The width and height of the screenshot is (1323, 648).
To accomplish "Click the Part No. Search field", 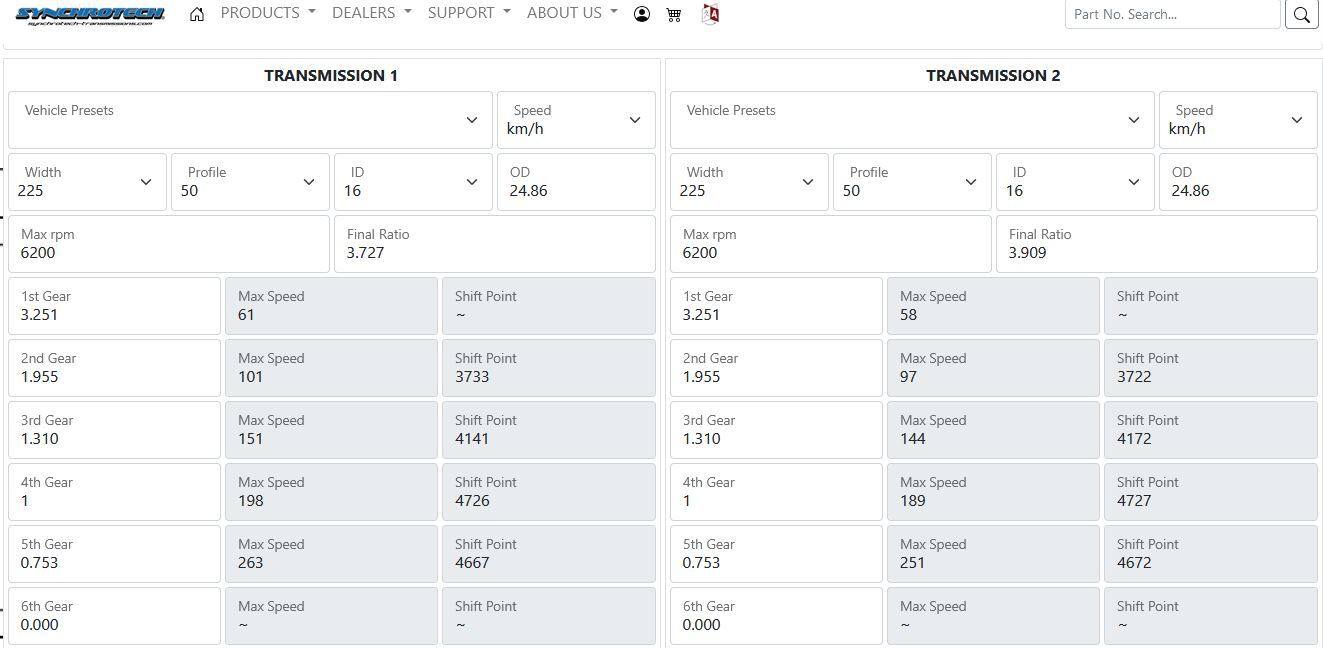I will click(1171, 14).
